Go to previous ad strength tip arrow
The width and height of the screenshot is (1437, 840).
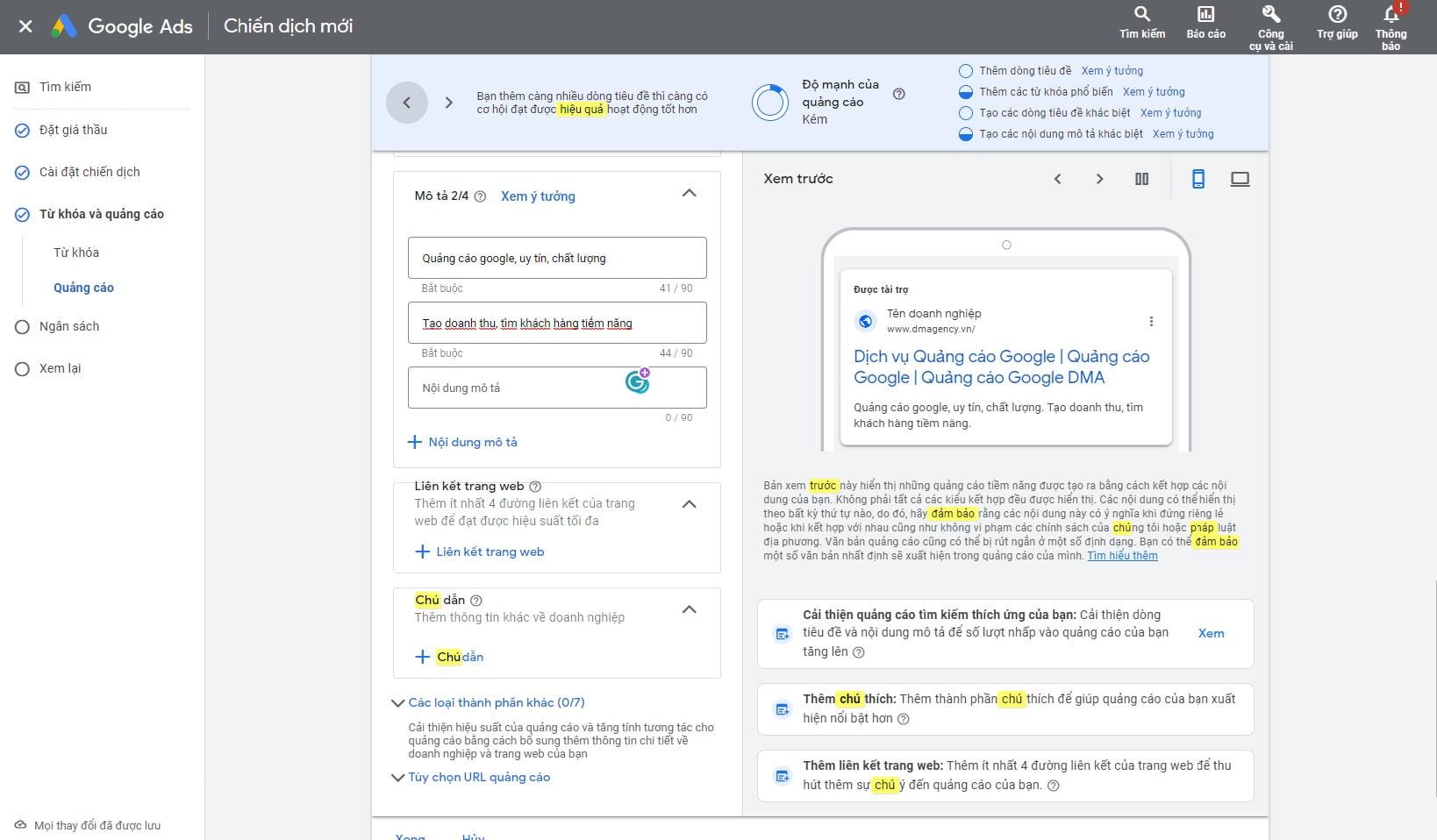[407, 103]
